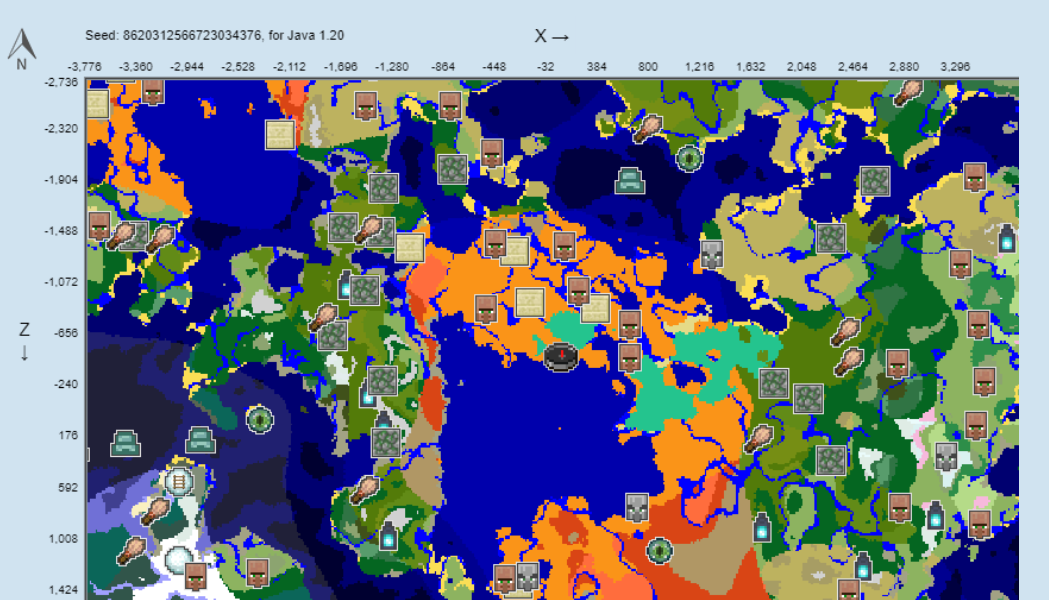
Task: Select the ruined portal marker at map center
Action: (560, 355)
